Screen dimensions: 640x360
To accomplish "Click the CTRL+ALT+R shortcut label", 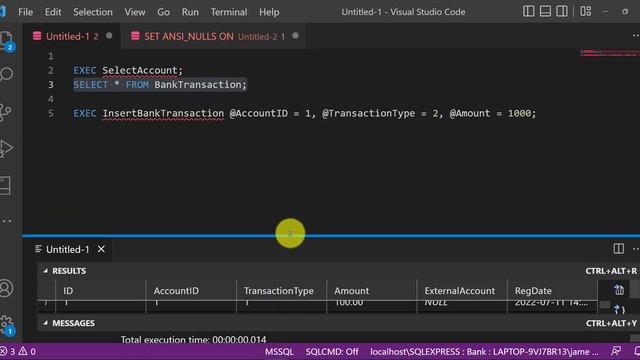I will pyautogui.click(x=611, y=271).
